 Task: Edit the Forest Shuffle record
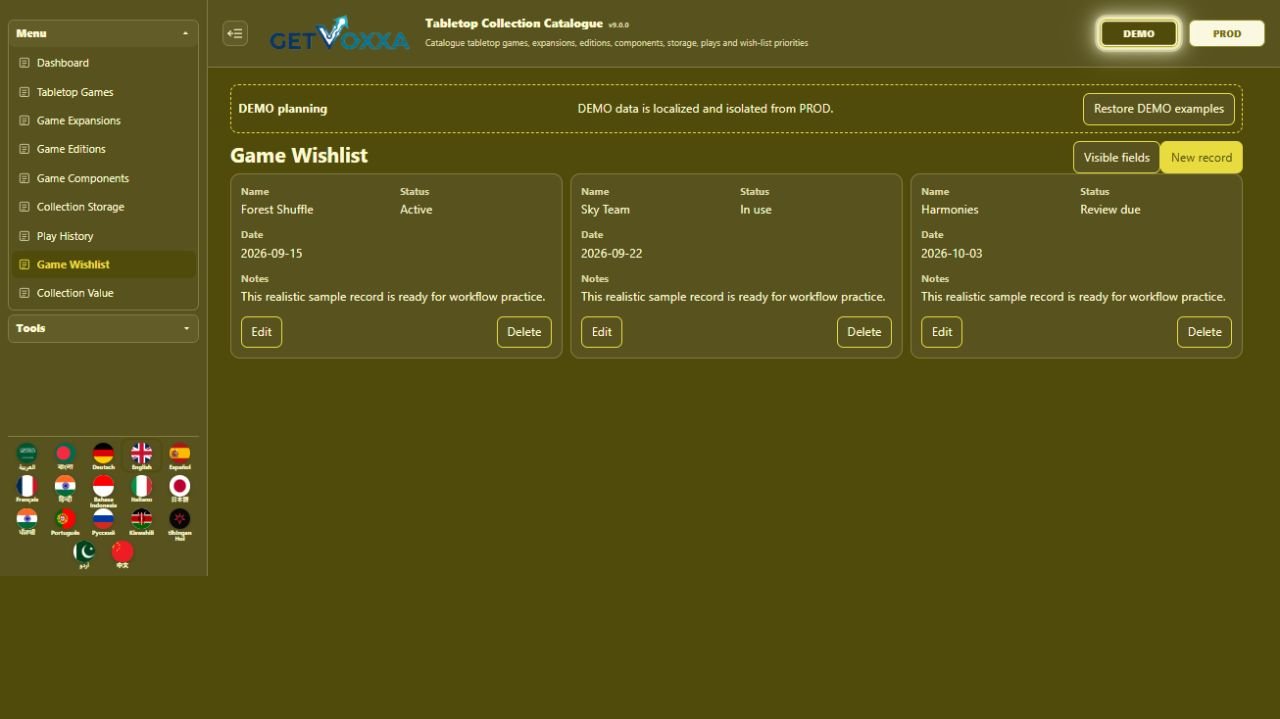[x=261, y=332]
